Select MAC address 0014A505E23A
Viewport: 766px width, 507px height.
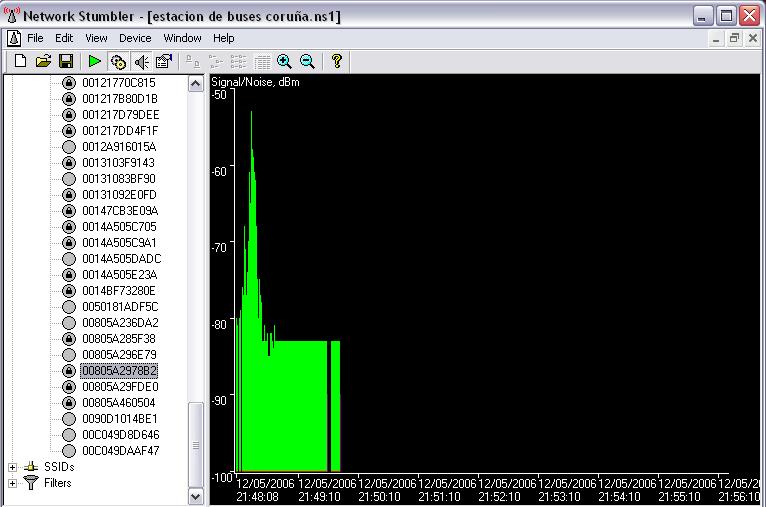120,275
